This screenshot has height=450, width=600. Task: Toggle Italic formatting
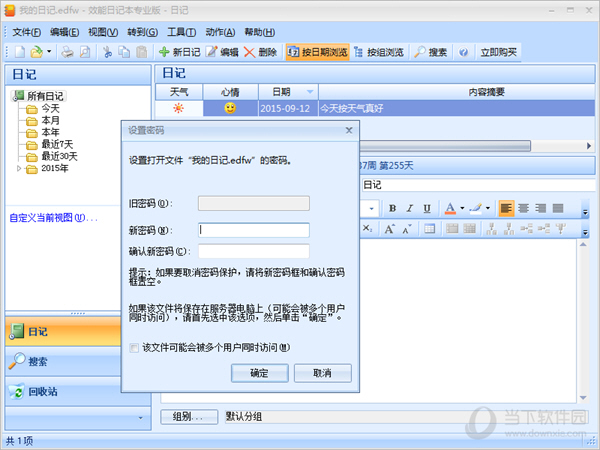coord(409,208)
